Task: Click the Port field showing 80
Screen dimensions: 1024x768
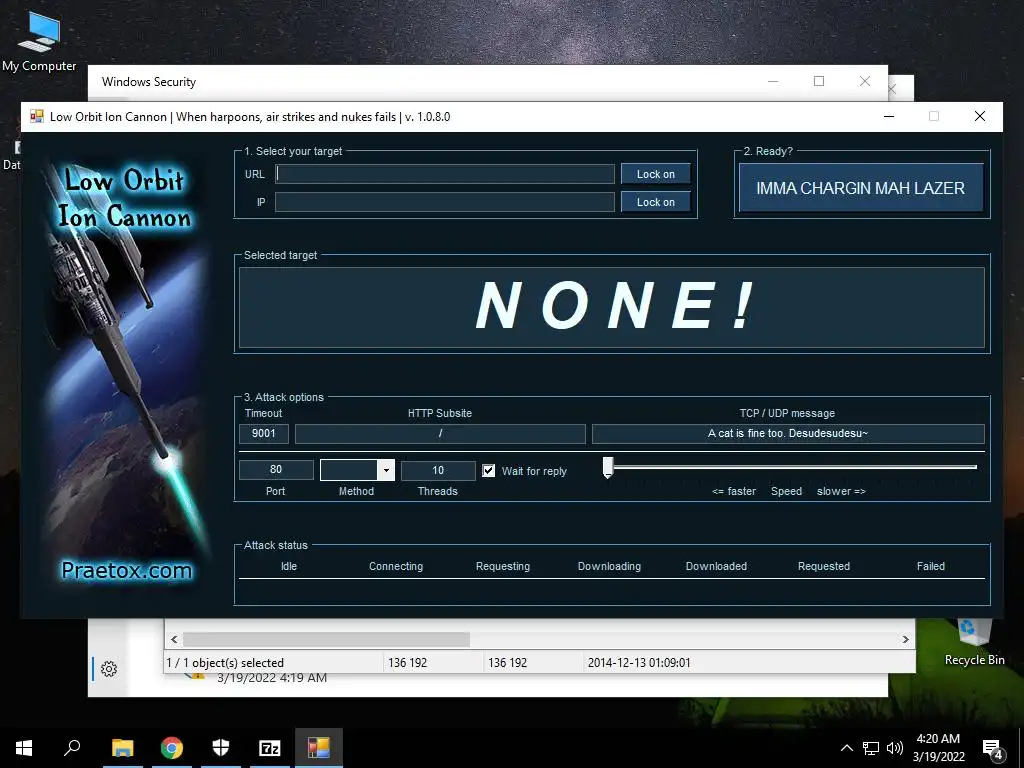Action: (x=276, y=470)
